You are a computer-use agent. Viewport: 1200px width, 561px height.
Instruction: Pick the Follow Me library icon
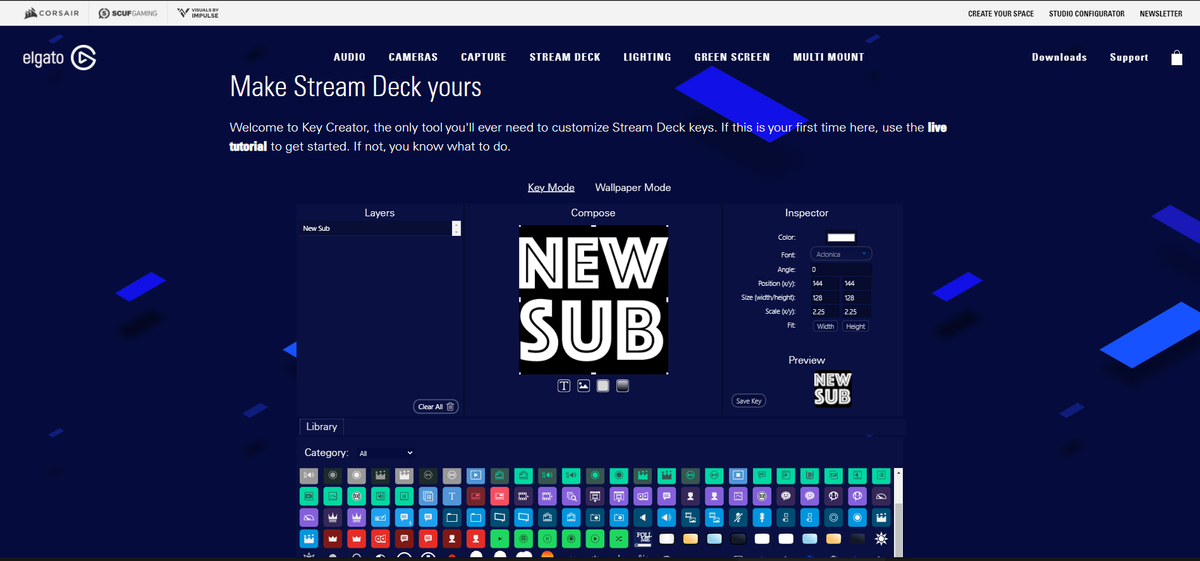[643, 539]
